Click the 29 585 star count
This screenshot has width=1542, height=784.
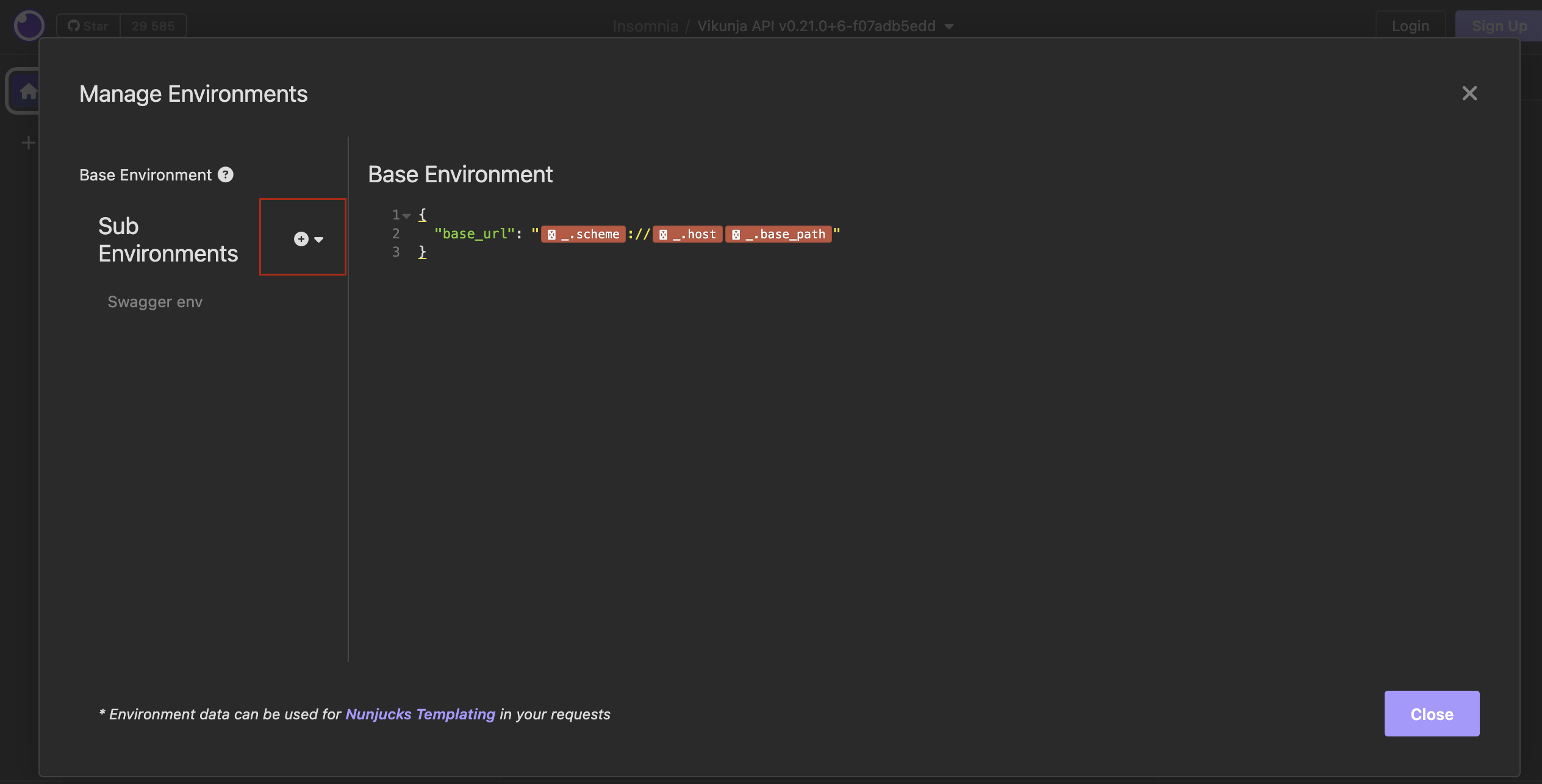coord(153,26)
